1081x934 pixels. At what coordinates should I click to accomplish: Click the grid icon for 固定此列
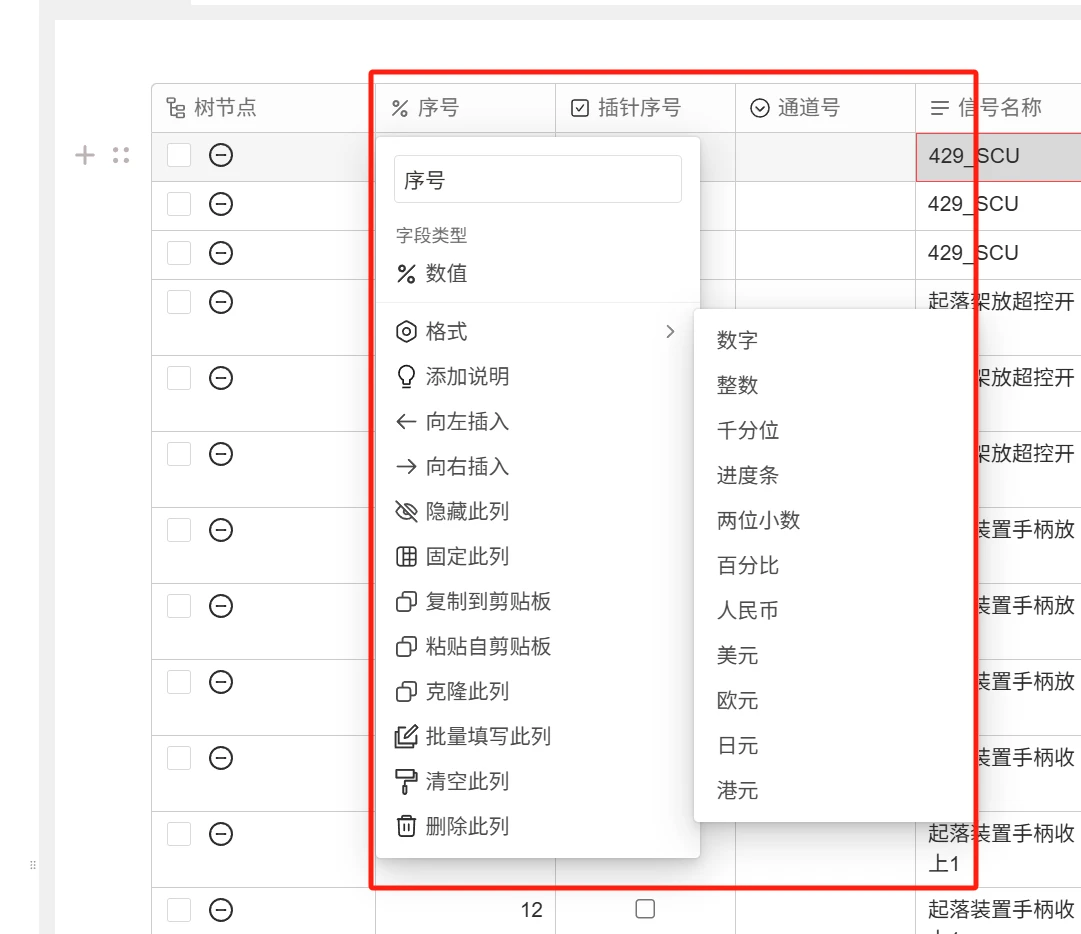click(406, 556)
